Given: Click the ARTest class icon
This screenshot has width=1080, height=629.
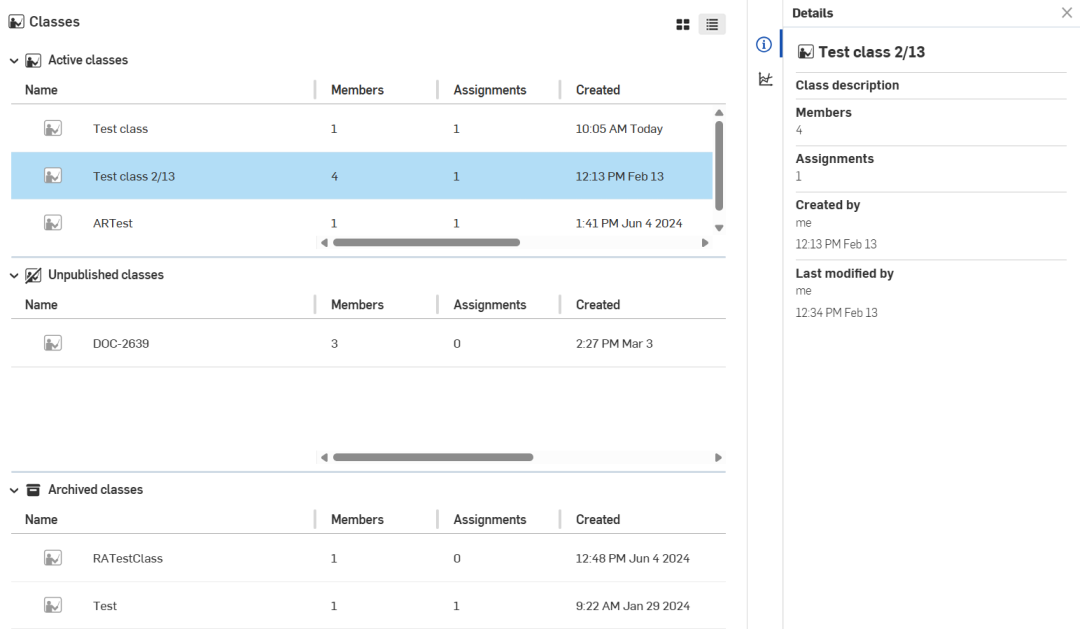Looking at the screenshot, I should point(53,223).
